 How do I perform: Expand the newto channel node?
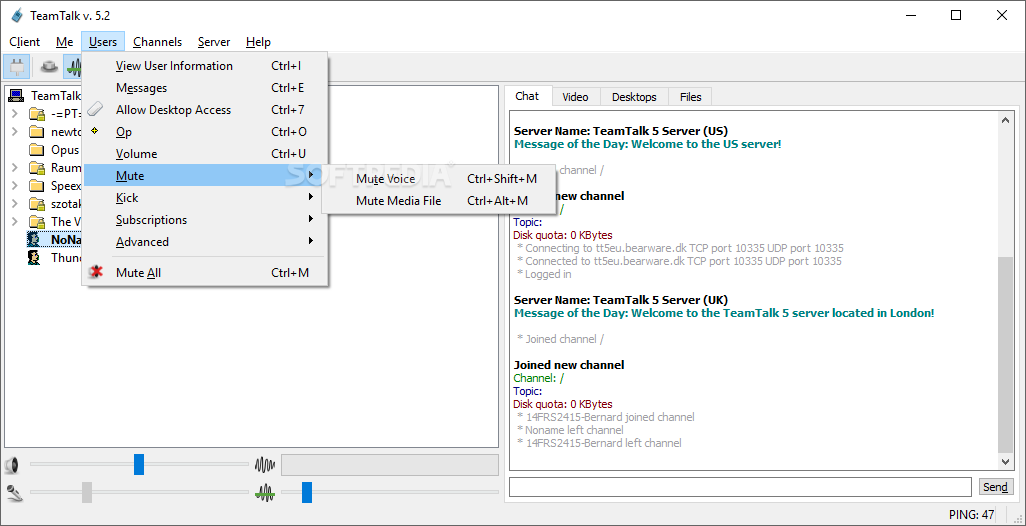point(14,132)
